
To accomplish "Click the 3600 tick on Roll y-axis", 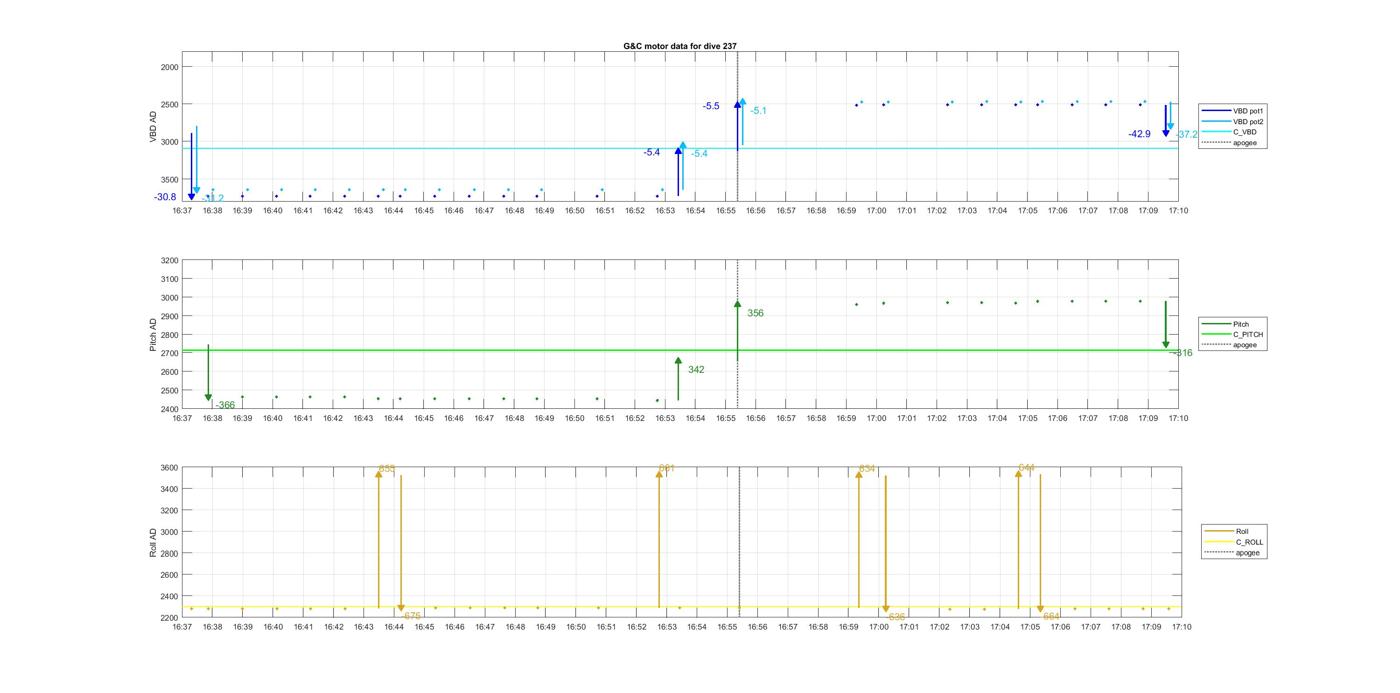I will pos(169,468).
